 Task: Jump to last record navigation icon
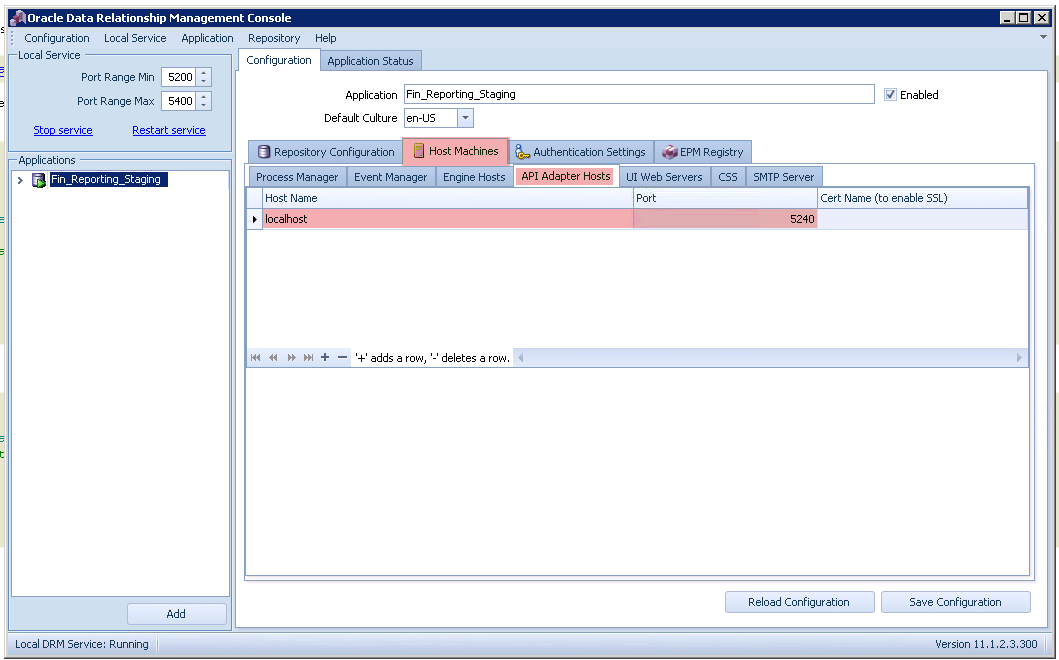(x=308, y=357)
